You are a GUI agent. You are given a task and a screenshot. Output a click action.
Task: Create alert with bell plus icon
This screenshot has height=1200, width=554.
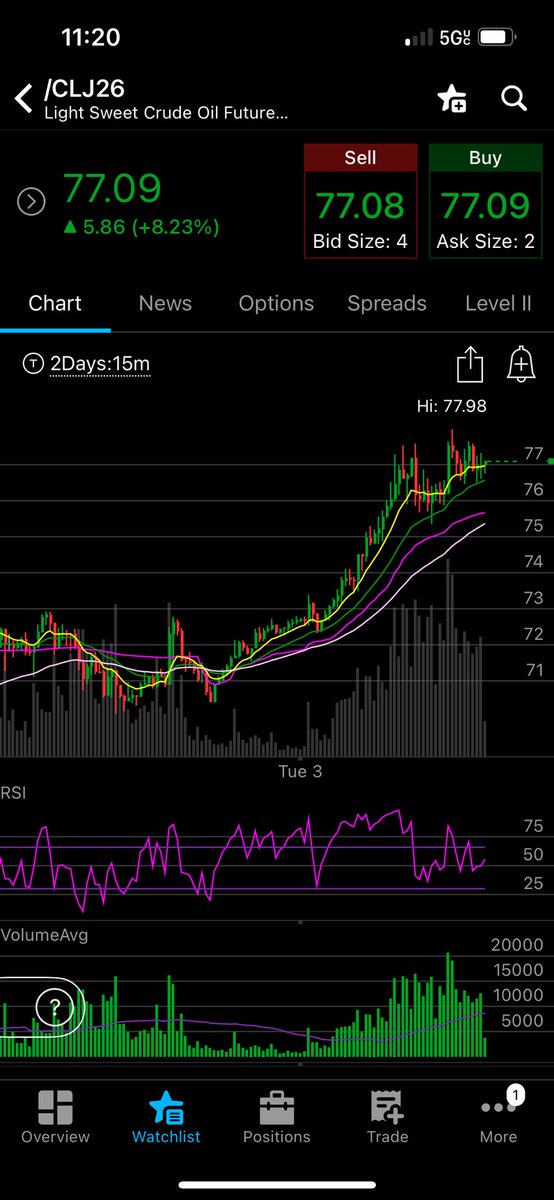(520, 364)
